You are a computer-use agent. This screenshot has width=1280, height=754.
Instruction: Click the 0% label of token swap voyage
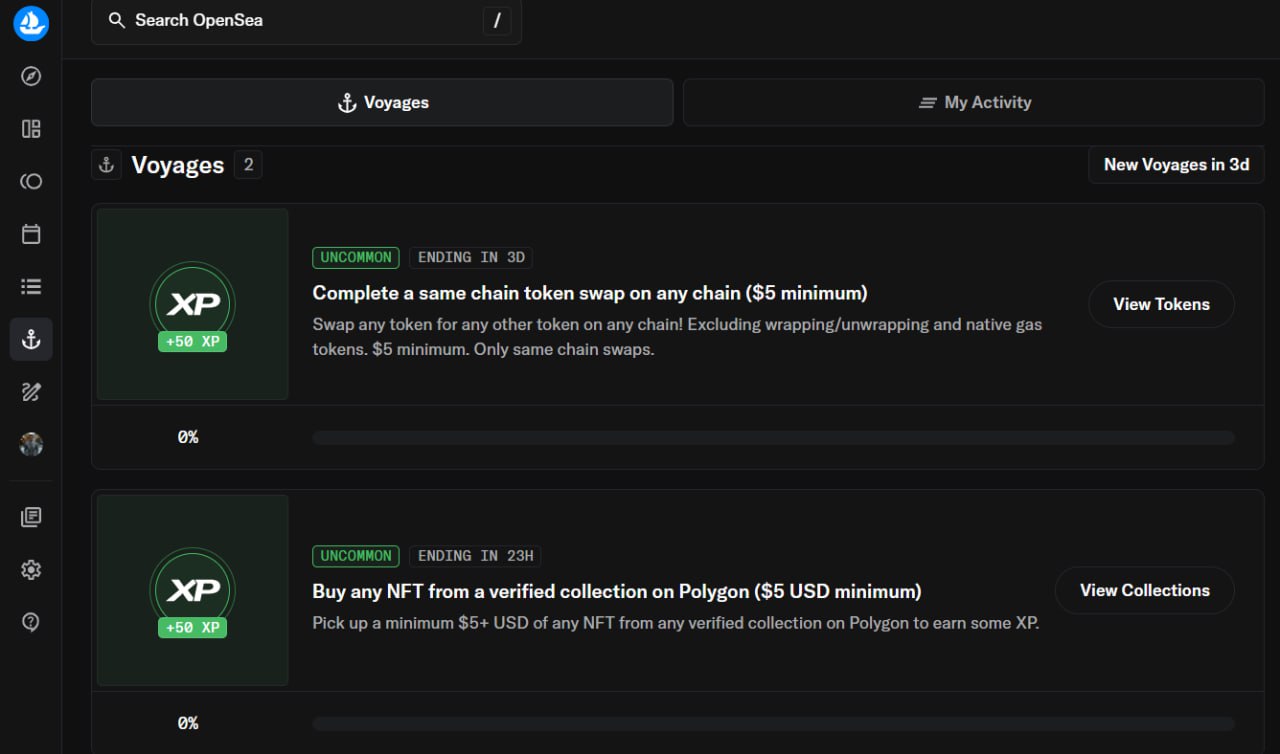188,437
